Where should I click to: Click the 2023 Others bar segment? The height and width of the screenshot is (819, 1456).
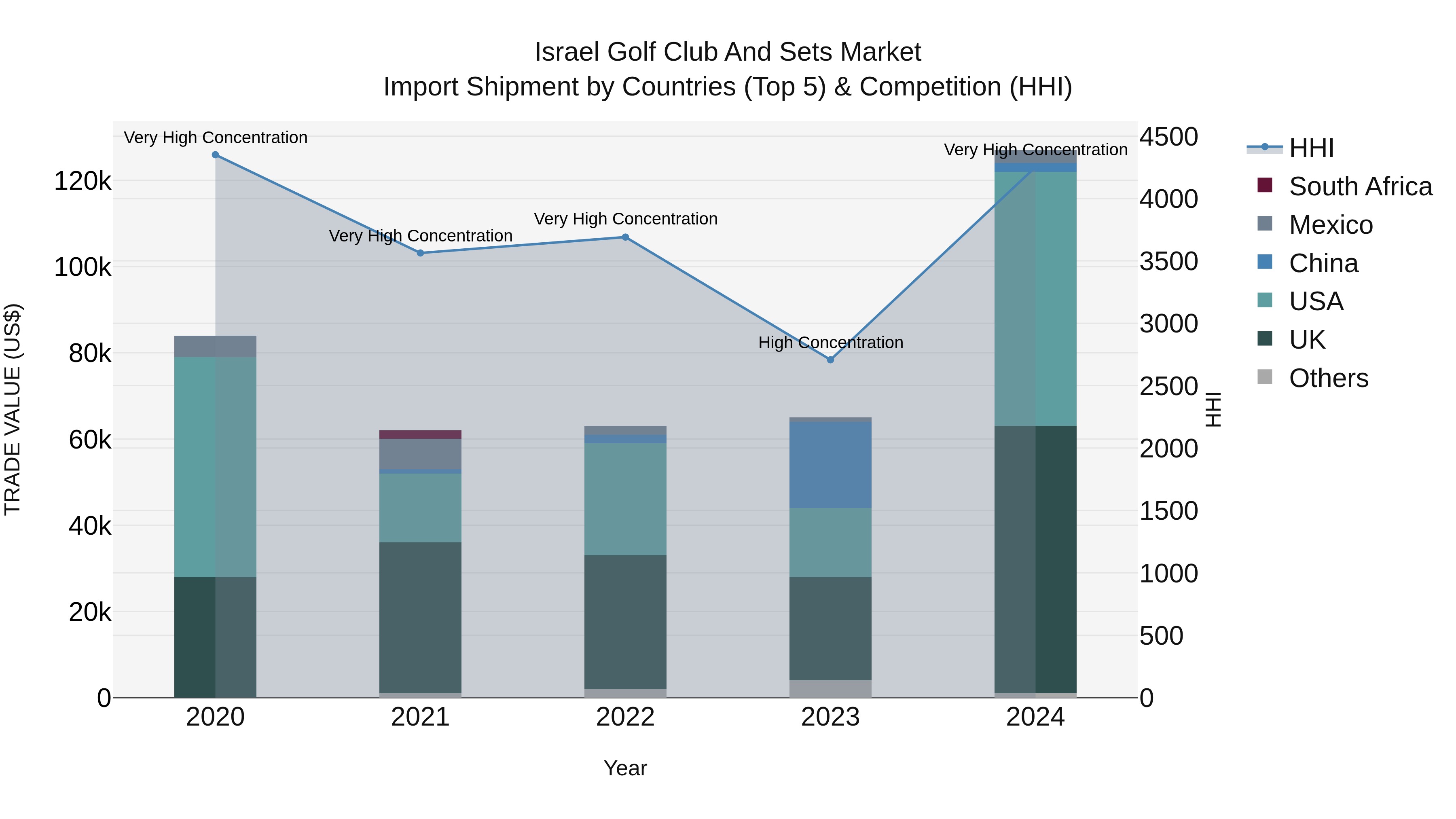830,689
